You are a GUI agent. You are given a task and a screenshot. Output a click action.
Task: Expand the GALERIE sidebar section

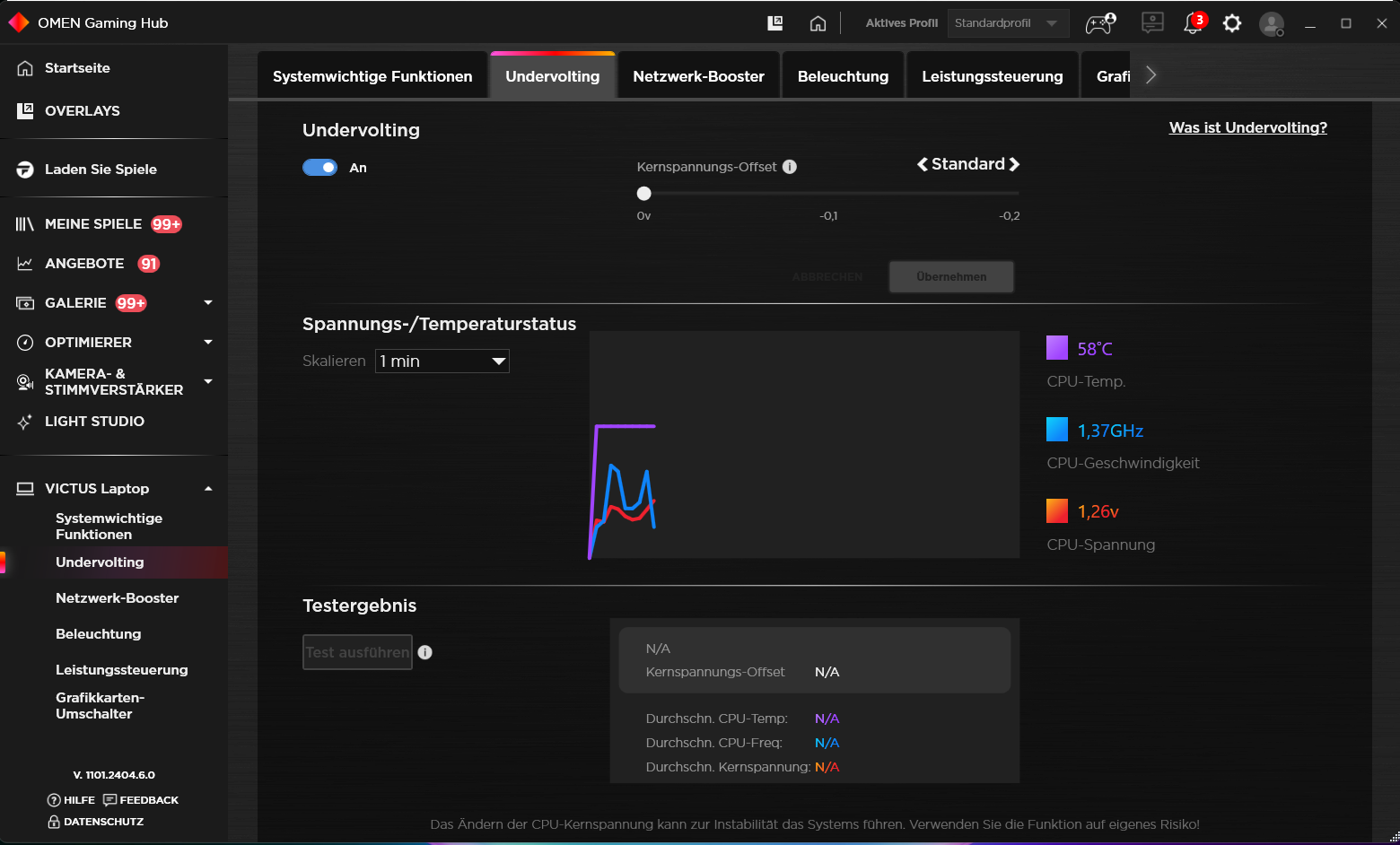(208, 302)
